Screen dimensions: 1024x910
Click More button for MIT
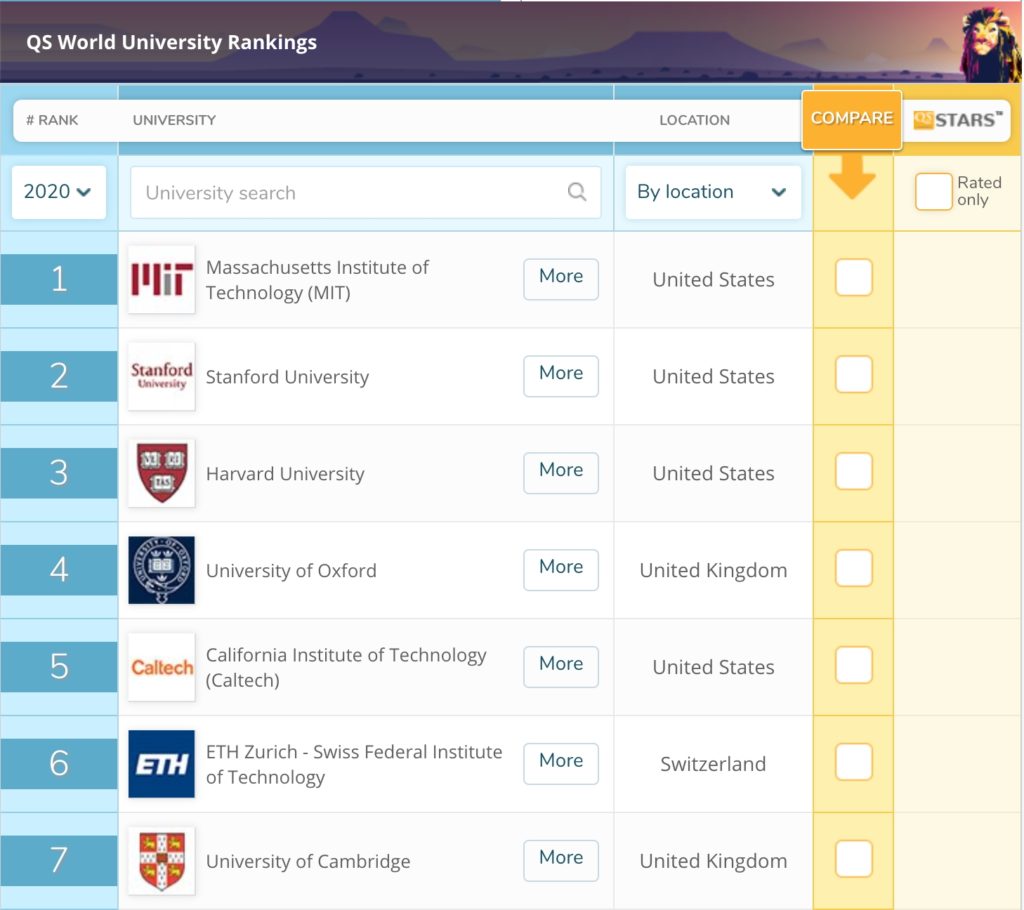(x=561, y=279)
